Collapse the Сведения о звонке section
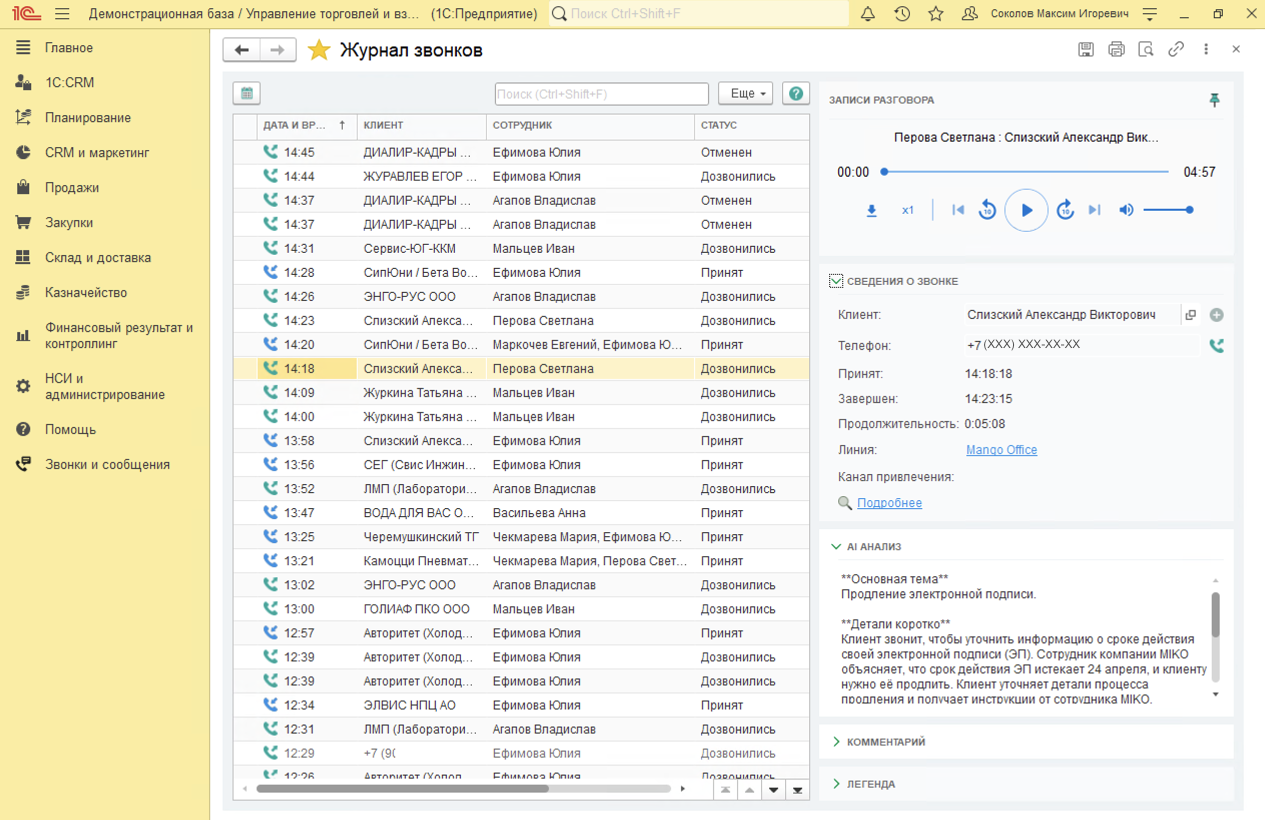 pos(836,281)
